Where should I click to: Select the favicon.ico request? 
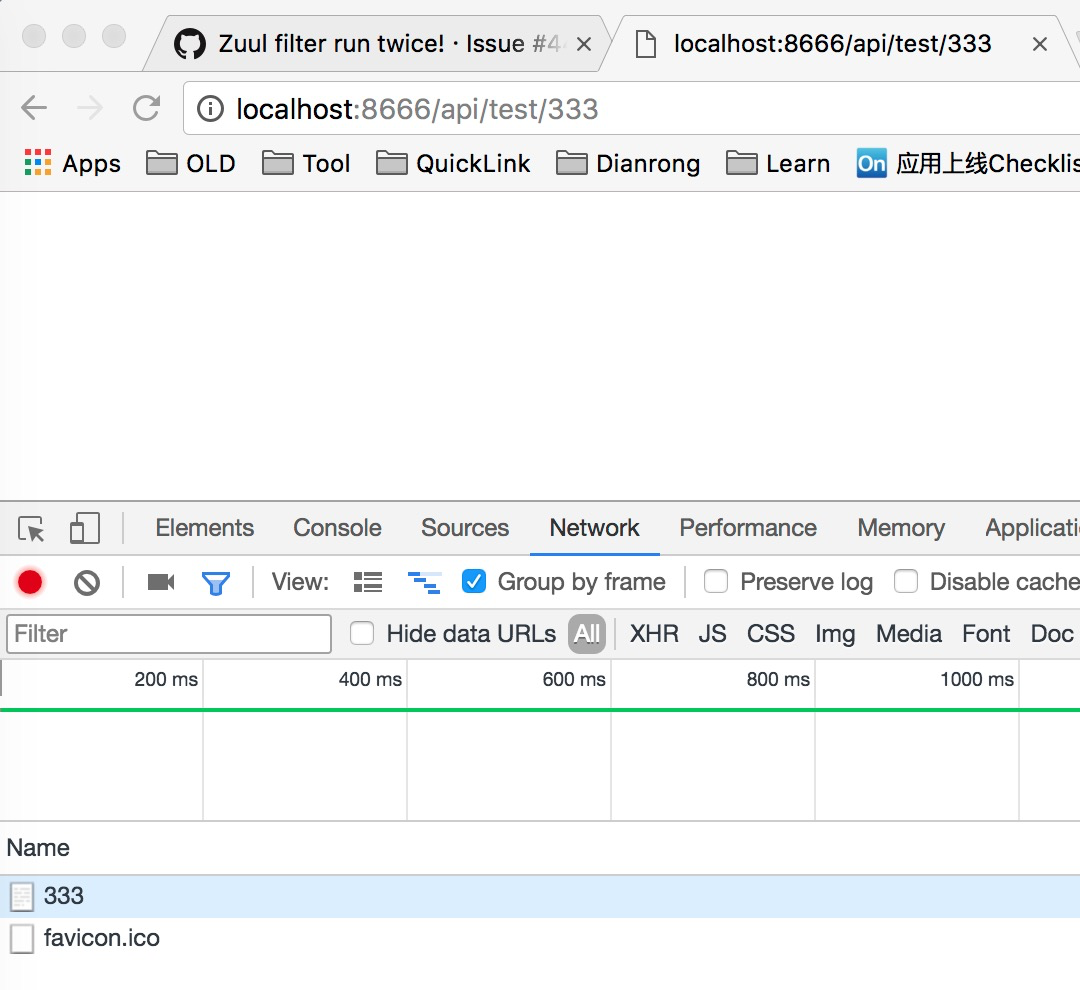[101, 938]
